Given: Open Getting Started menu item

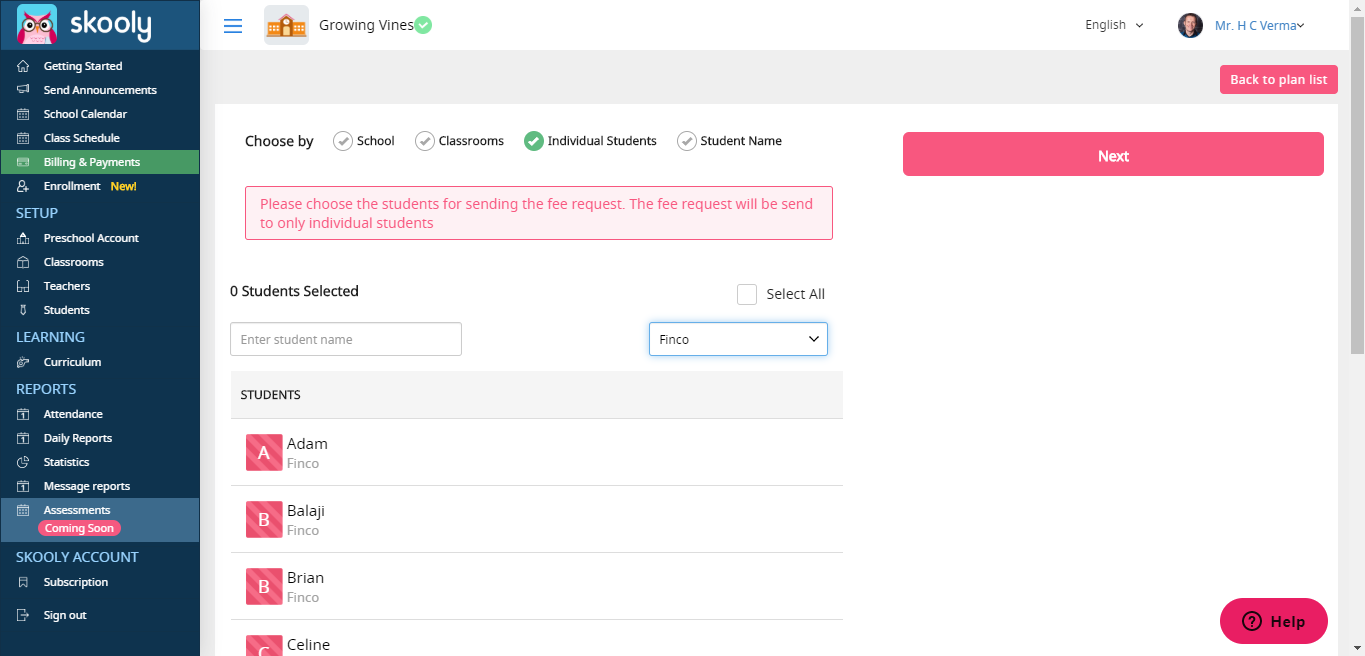Looking at the screenshot, I should pos(83,66).
